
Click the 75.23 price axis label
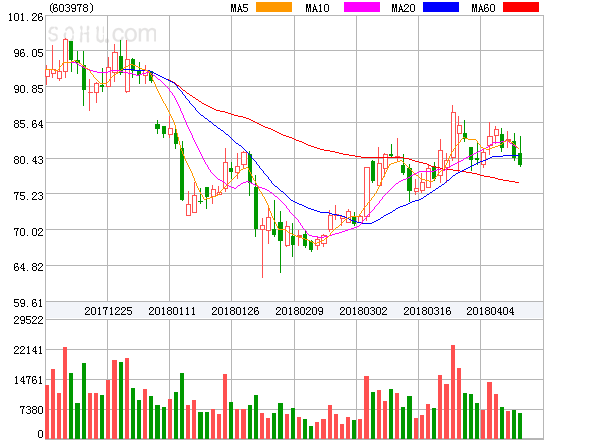29,196
